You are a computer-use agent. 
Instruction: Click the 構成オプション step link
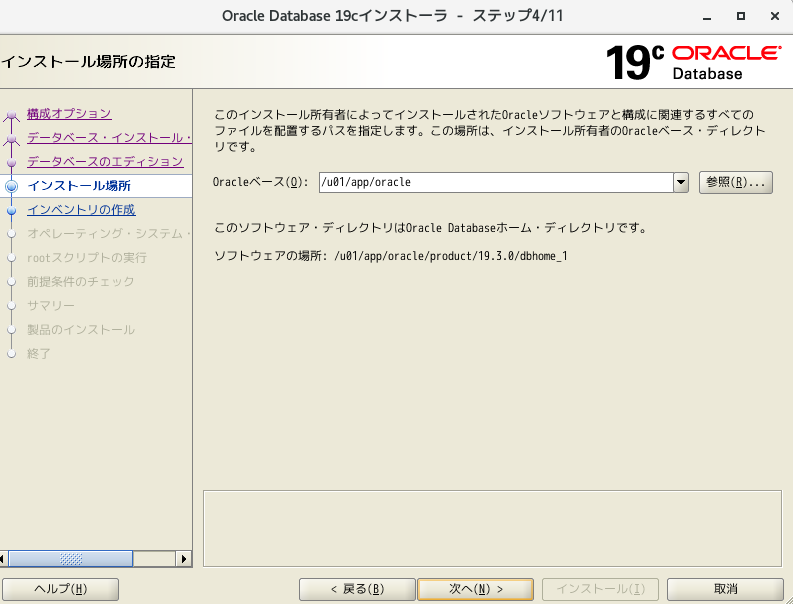click(69, 114)
